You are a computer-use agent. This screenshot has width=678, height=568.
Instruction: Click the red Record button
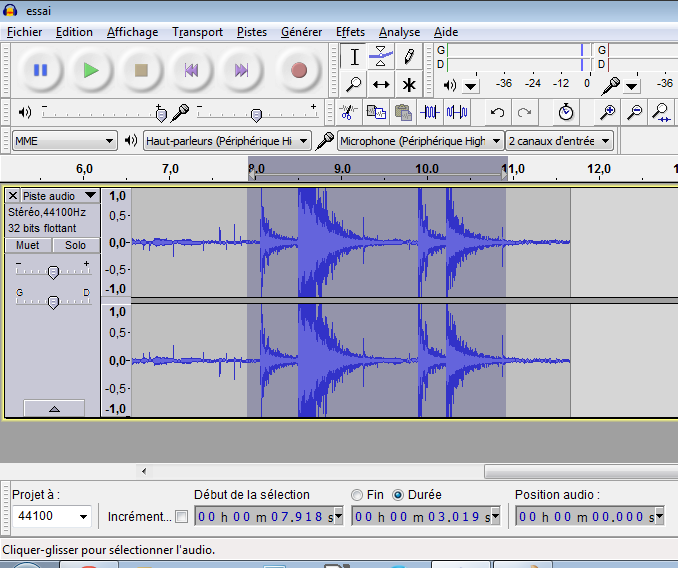pyautogui.click(x=298, y=70)
